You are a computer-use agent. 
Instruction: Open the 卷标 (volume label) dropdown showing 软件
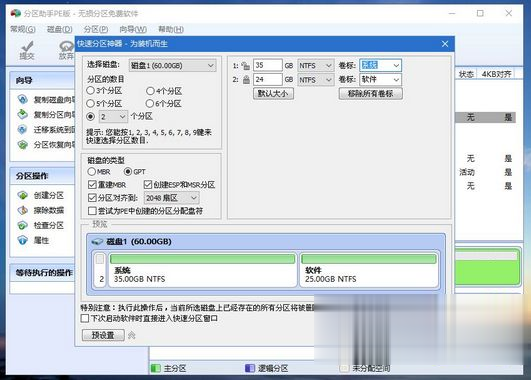click(x=380, y=80)
